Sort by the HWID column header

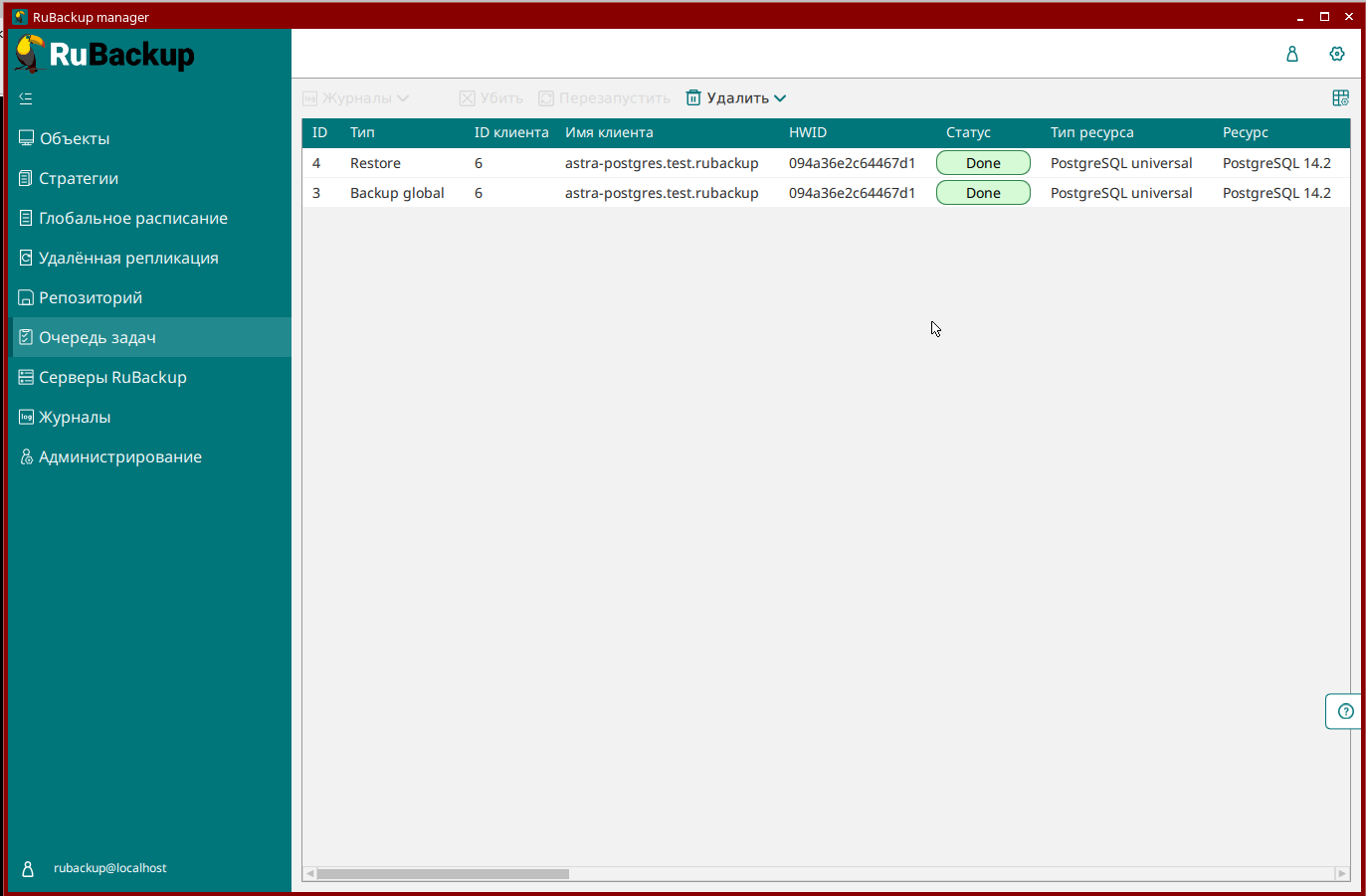808,132
